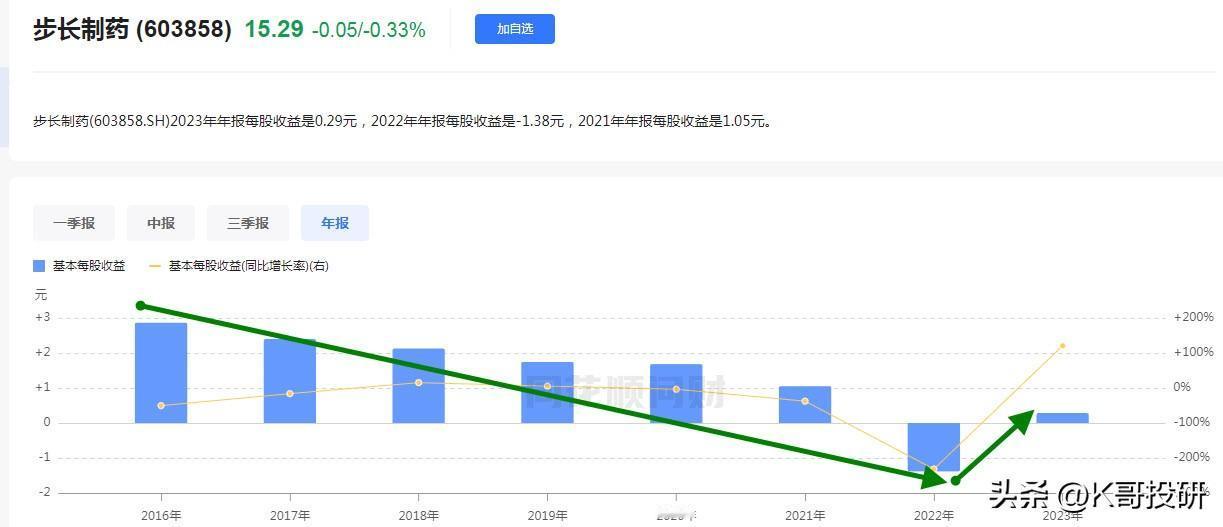Viewport: 1223px width, 527px height.
Task: Switch to the 中报 tab
Action: 160,223
